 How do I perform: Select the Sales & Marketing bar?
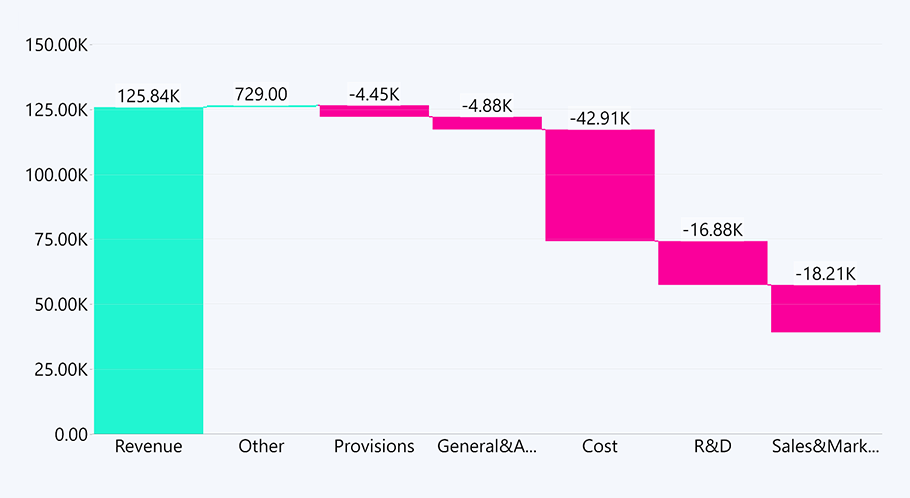pyautogui.click(x=826, y=308)
